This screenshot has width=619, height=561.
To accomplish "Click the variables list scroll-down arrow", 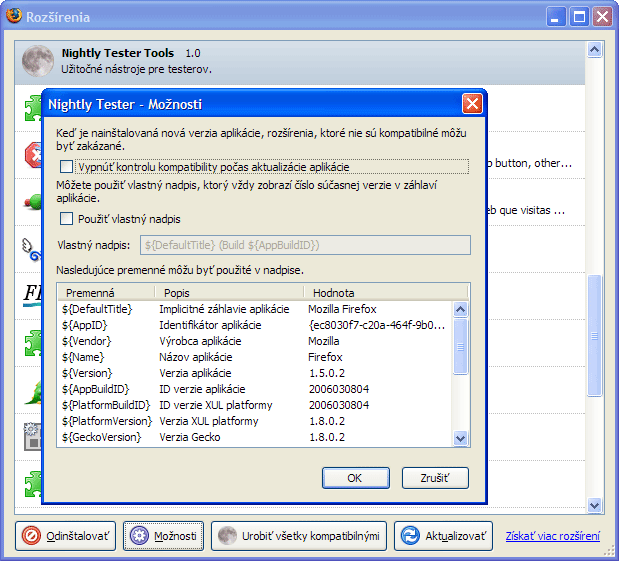I will pyautogui.click(x=461, y=438).
